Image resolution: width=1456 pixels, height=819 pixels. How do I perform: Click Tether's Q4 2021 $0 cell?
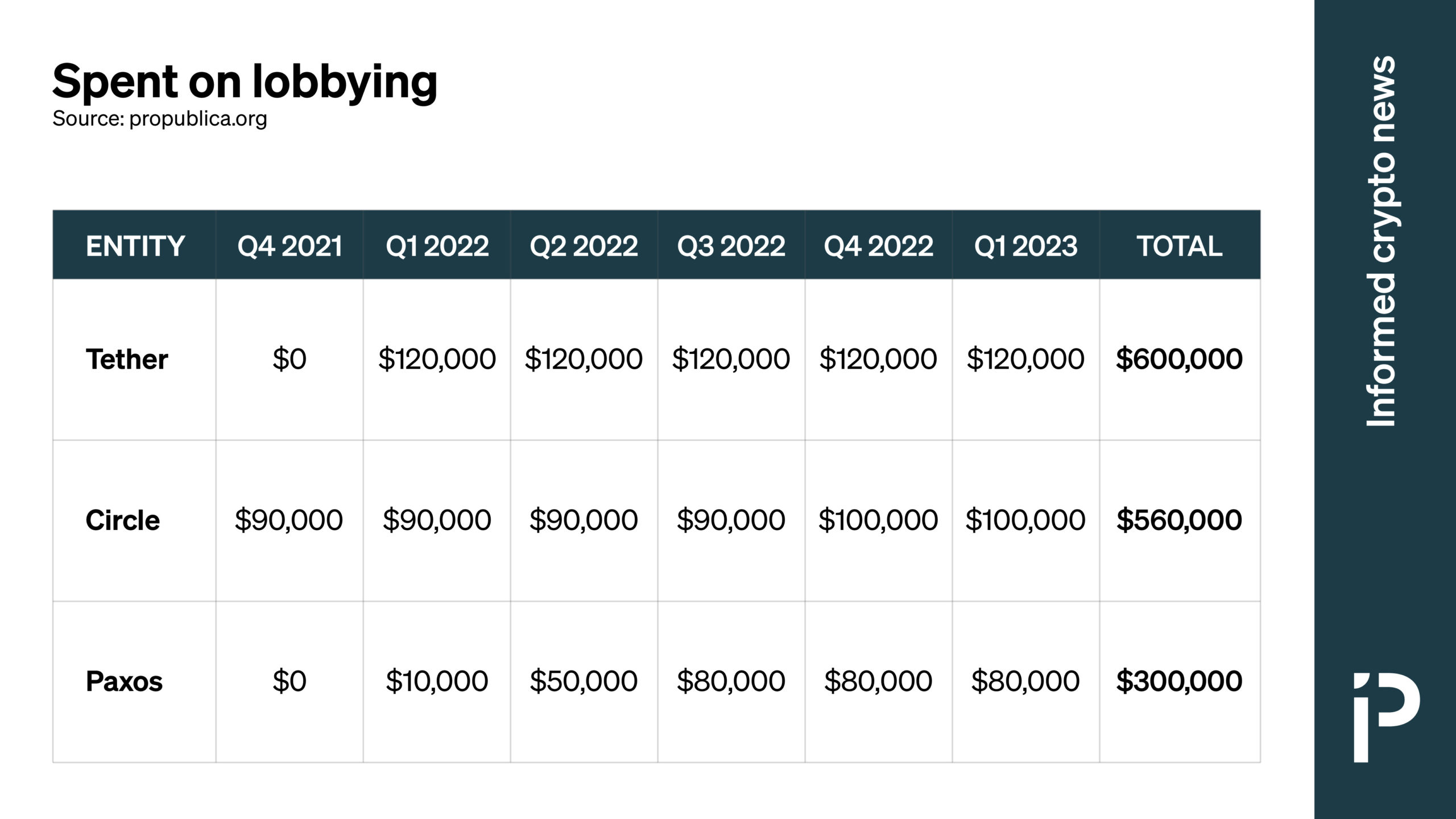(x=289, y=359)
